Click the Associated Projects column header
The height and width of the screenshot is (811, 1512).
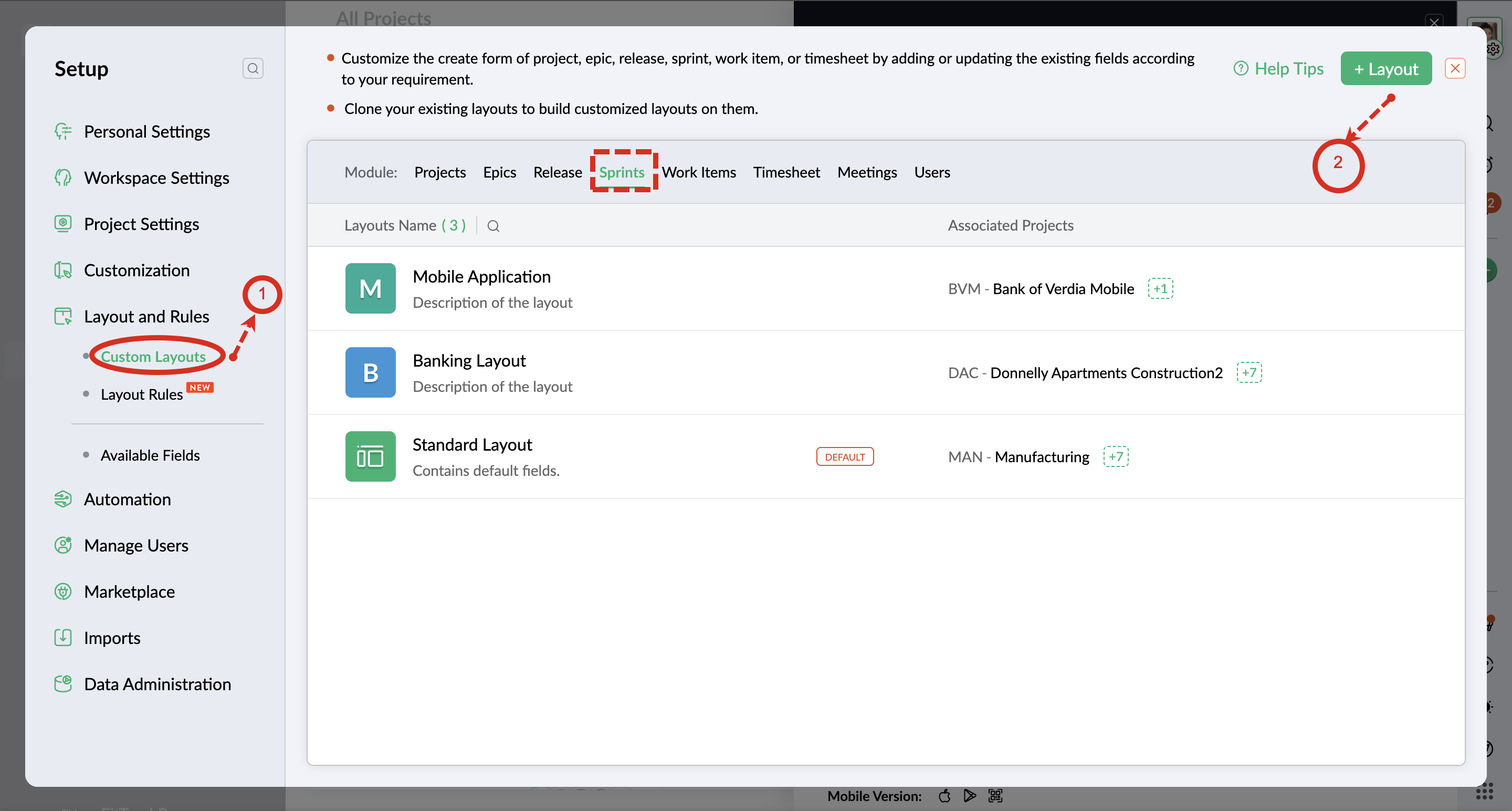(1010, 225)
